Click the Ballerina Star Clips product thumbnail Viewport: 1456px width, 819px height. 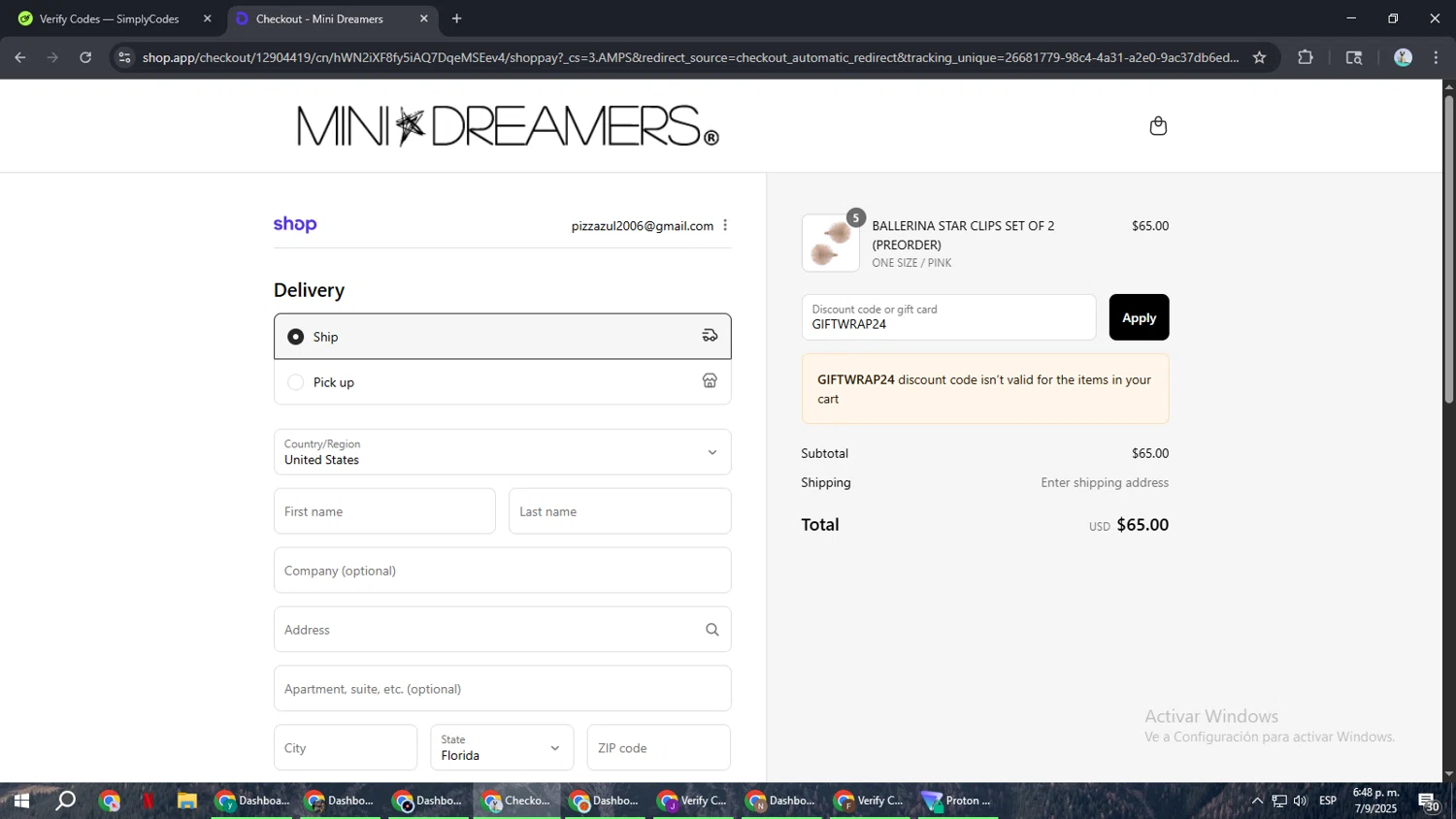[830, 243]
